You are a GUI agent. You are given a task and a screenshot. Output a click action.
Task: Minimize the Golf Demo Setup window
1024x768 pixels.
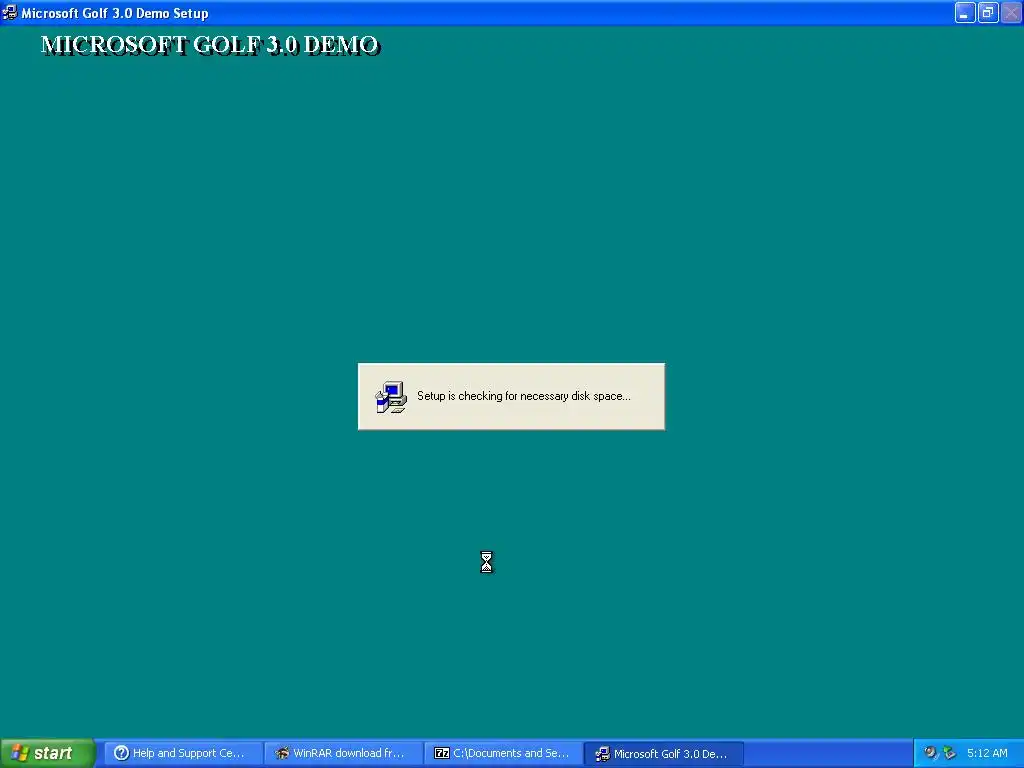point(965,12)
